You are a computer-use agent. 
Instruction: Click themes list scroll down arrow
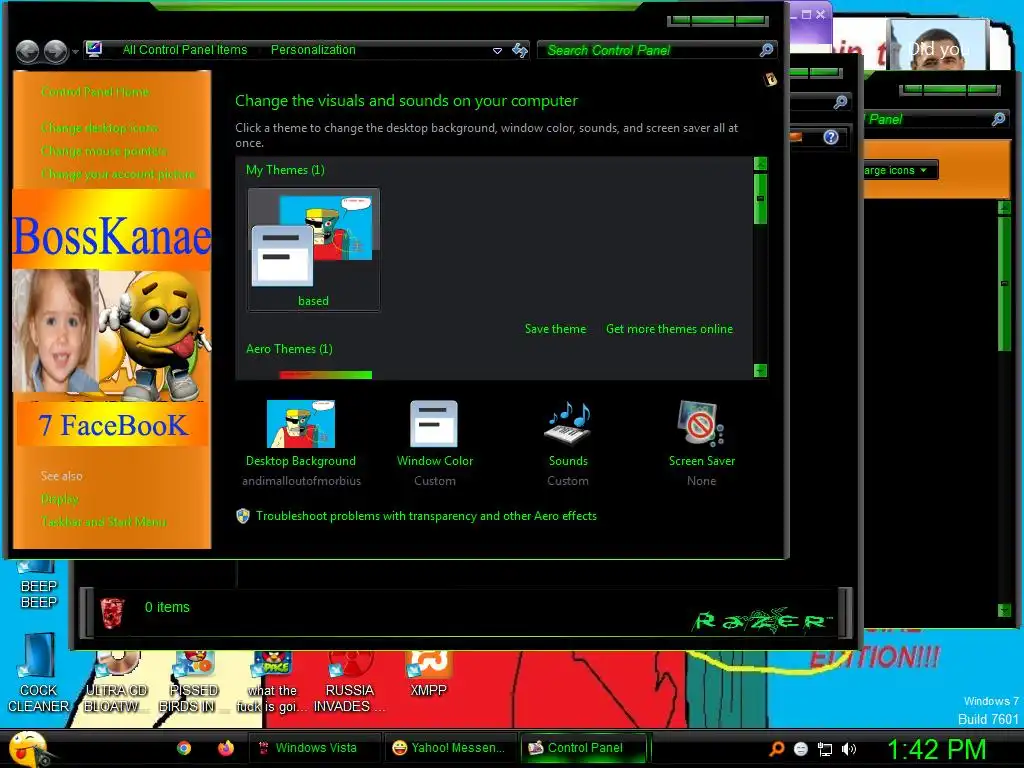(760, 370)
